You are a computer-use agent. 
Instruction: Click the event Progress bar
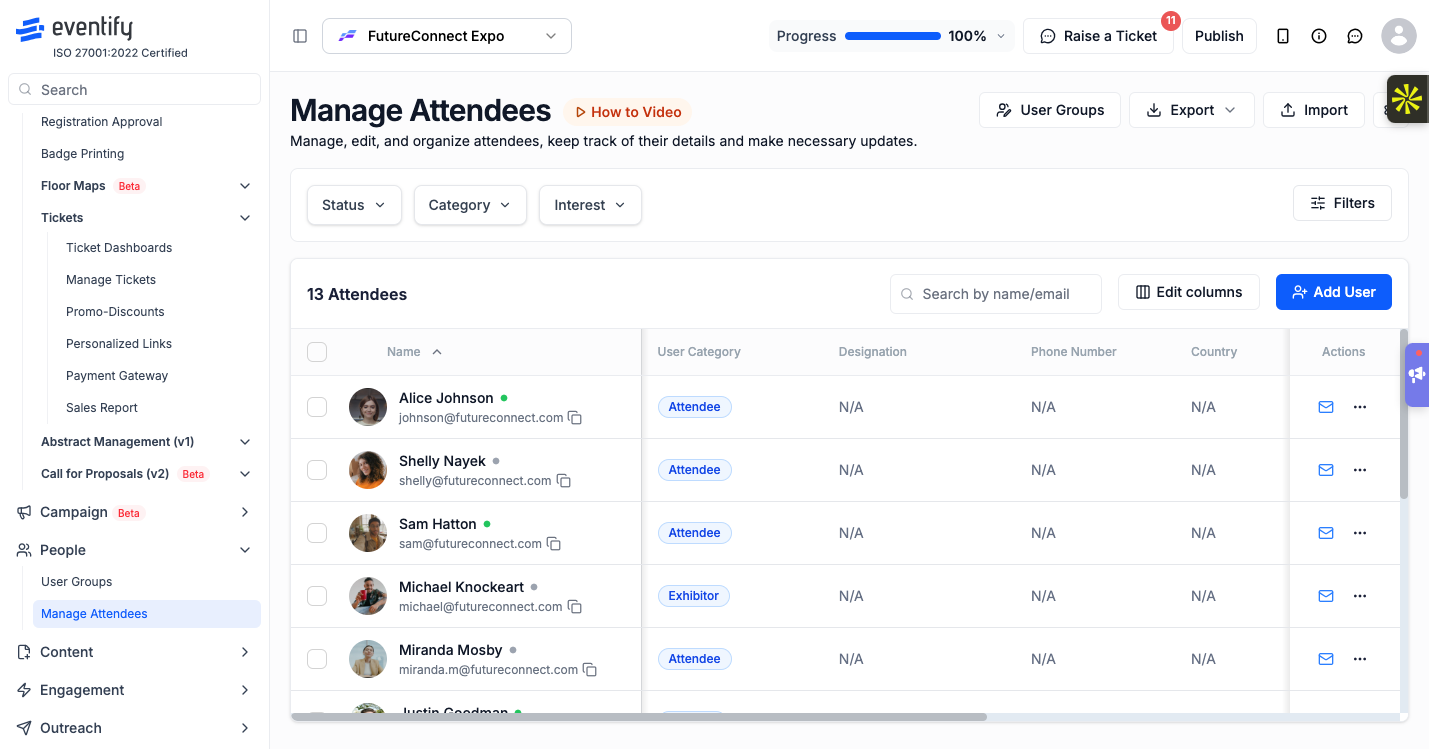(893, 36)
